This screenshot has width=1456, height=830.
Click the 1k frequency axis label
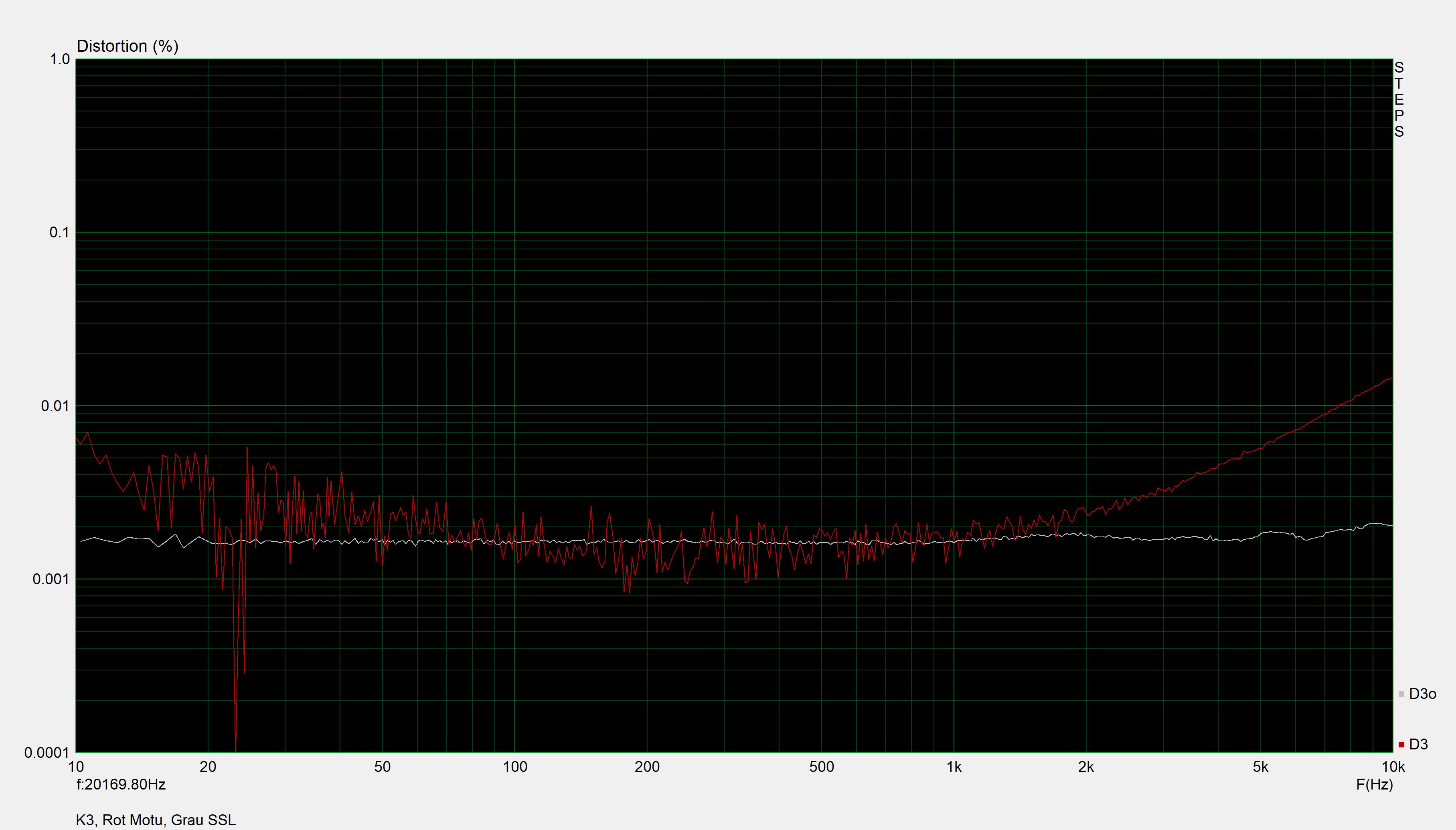coord(954,767)
